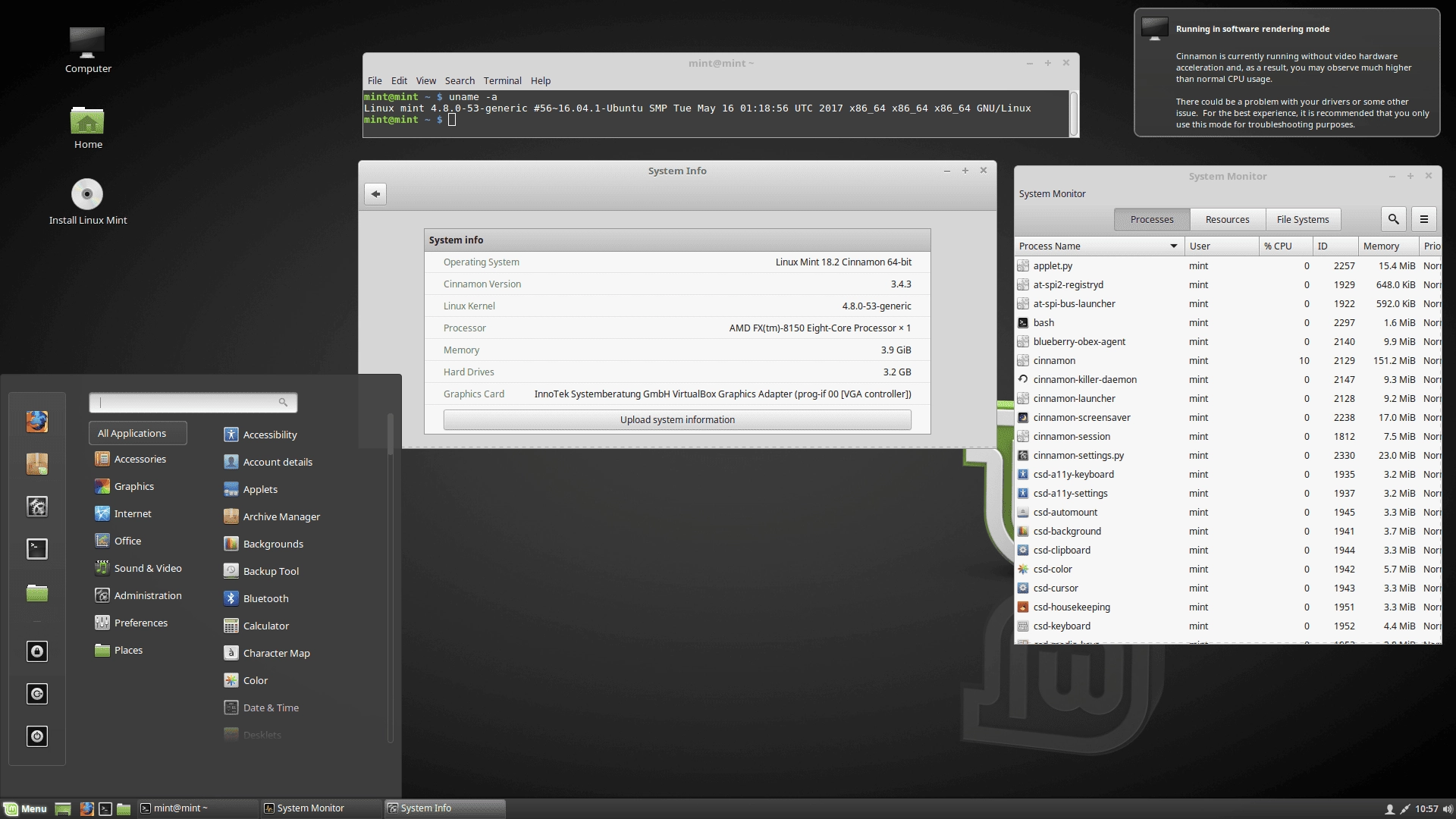Open Archive Manager in applications list
The width and height of the screenshot is (1456, 819).
click(271, 516)
